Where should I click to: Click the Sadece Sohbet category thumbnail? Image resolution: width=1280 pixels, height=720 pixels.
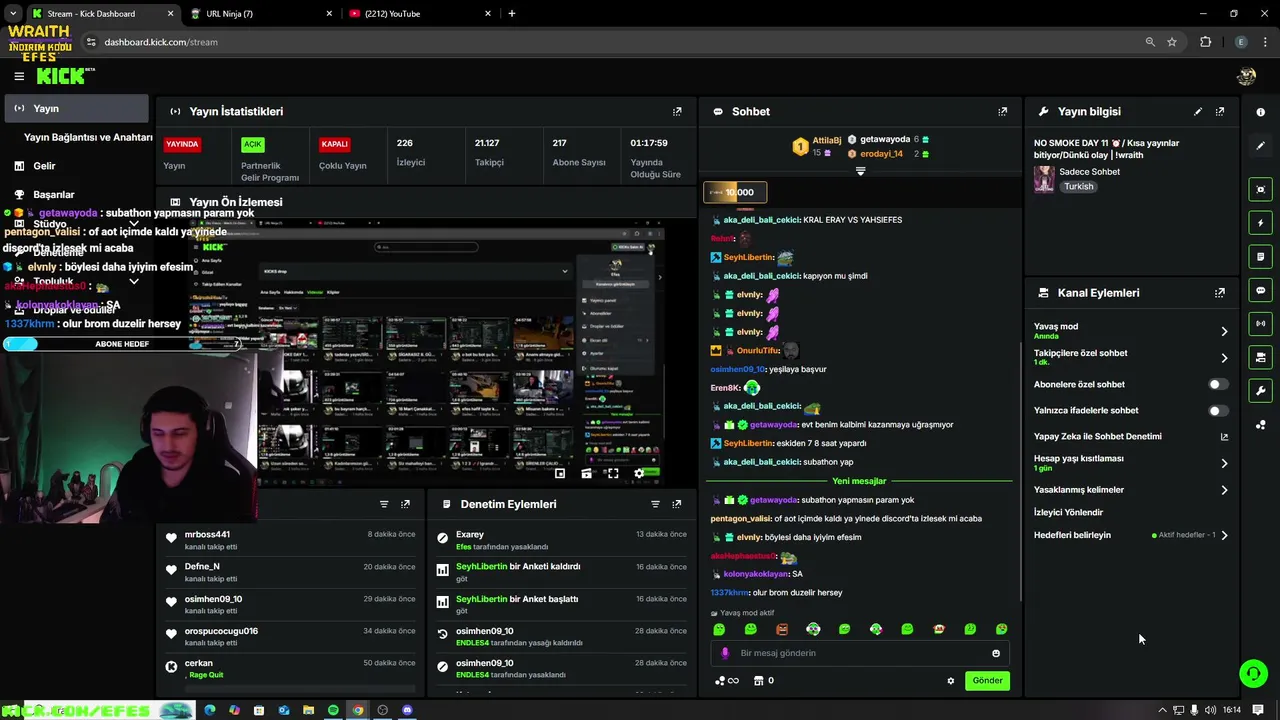[1044, 179]
